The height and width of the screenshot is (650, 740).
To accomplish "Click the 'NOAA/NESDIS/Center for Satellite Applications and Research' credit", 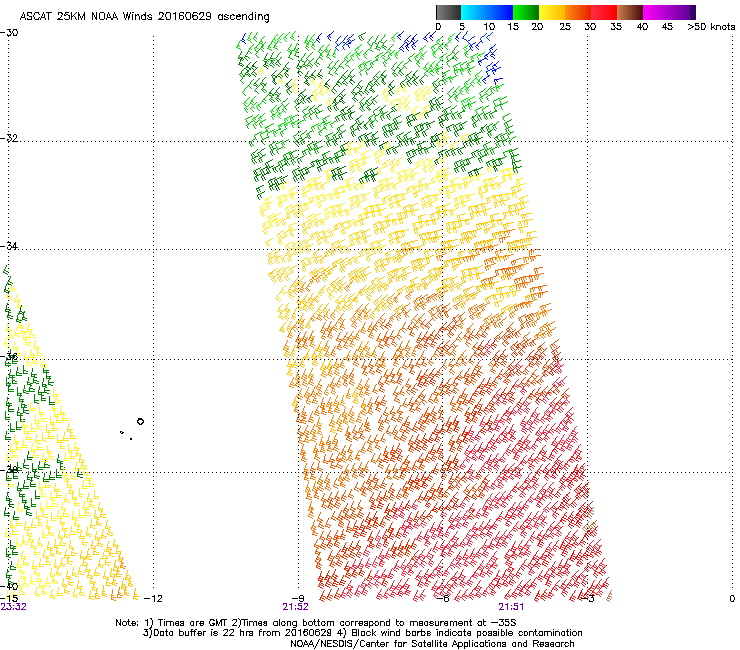I will 432,644.
